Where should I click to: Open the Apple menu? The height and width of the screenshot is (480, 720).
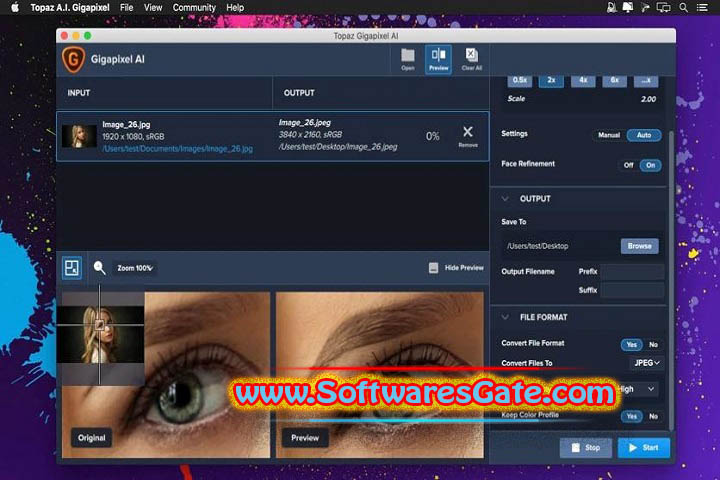click(x=14, y=7)
